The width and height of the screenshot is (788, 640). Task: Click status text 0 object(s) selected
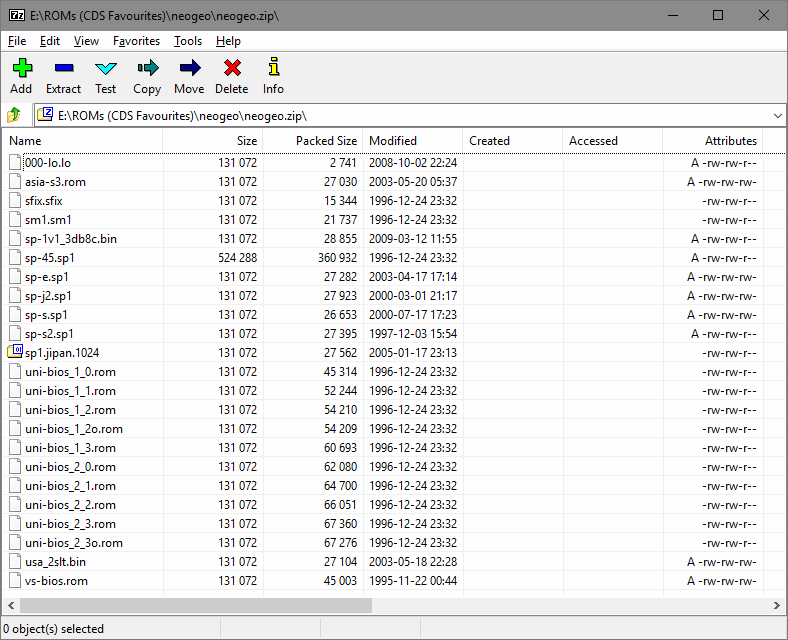click(x=53, y=628)
